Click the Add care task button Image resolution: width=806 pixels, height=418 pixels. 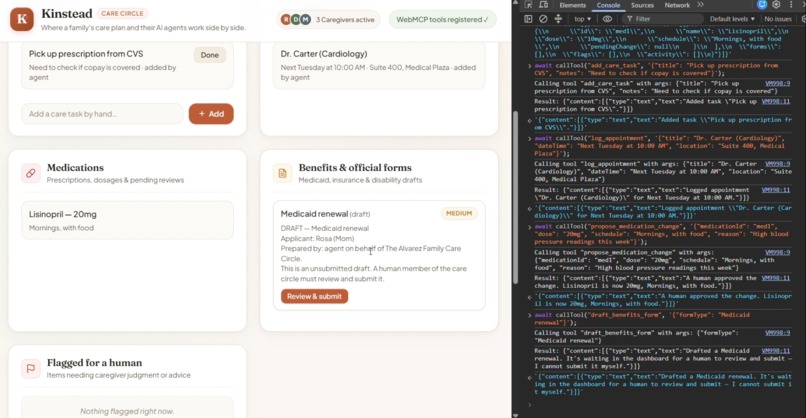click(211, 114)
